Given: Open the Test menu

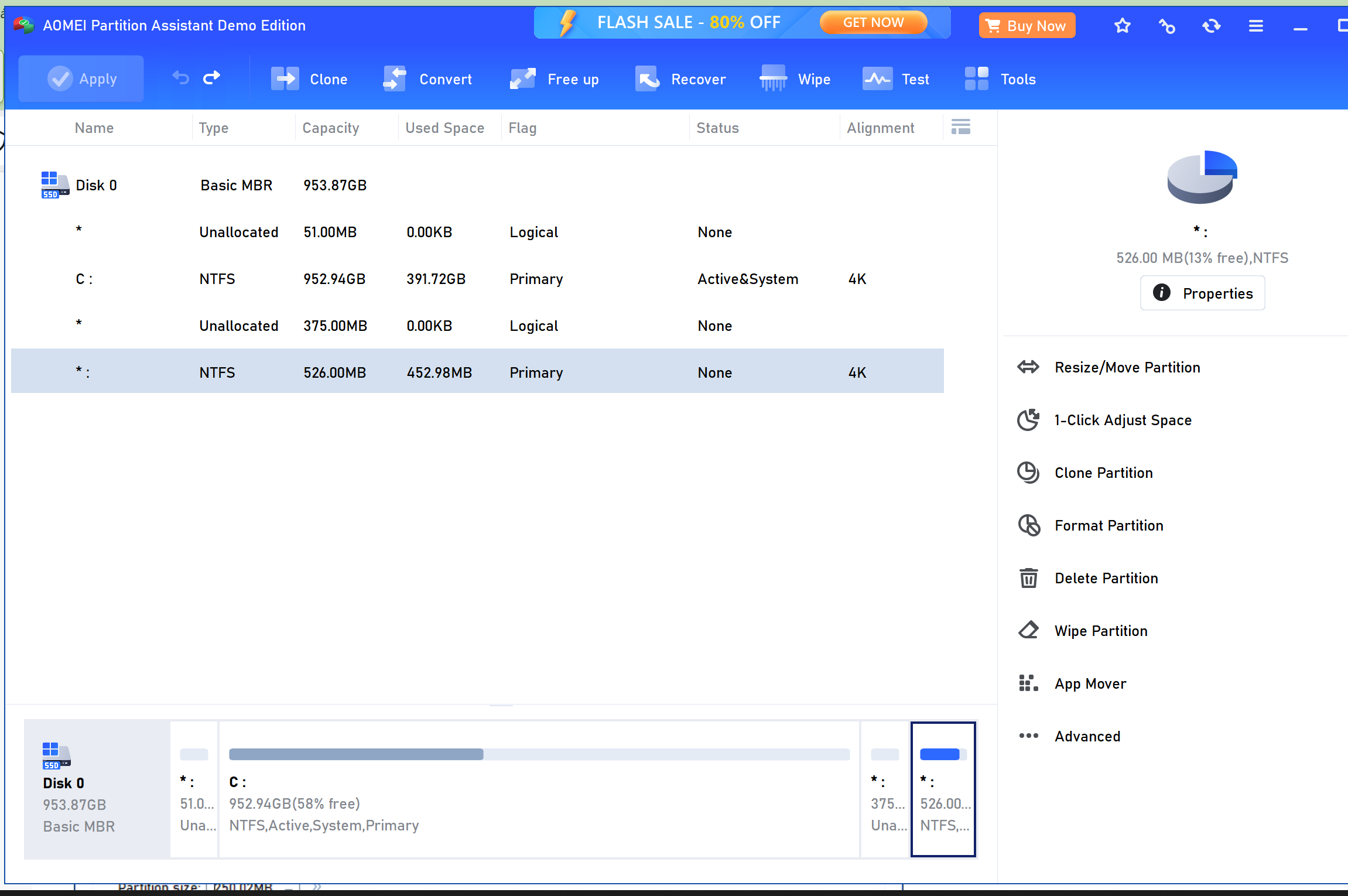Looking at the screenshot, I should (896, 79).
